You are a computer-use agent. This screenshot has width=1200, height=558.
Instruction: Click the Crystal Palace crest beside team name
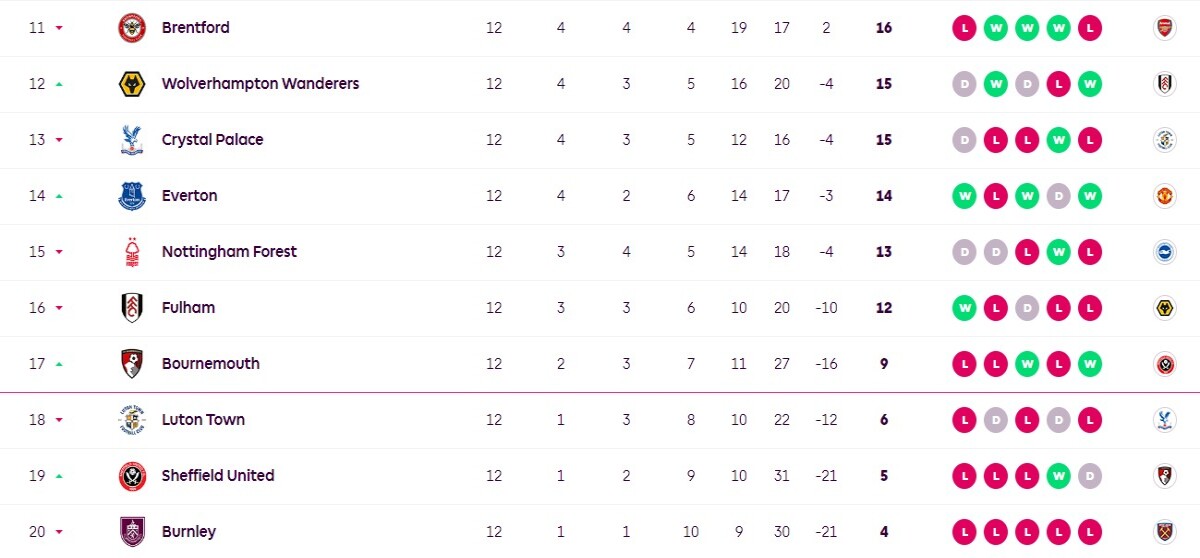(x=132, y=140)
